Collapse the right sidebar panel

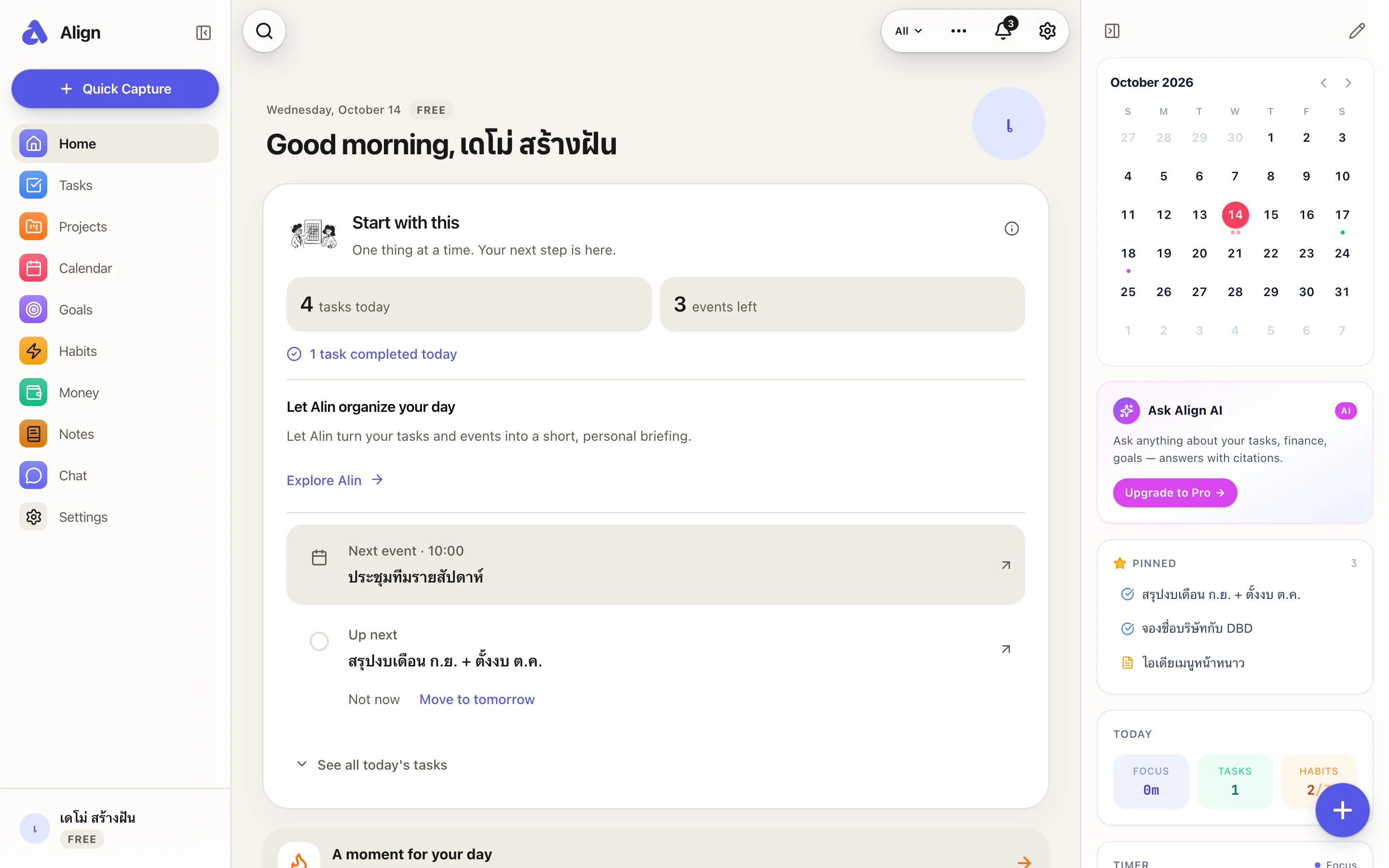click(1112, 31)
